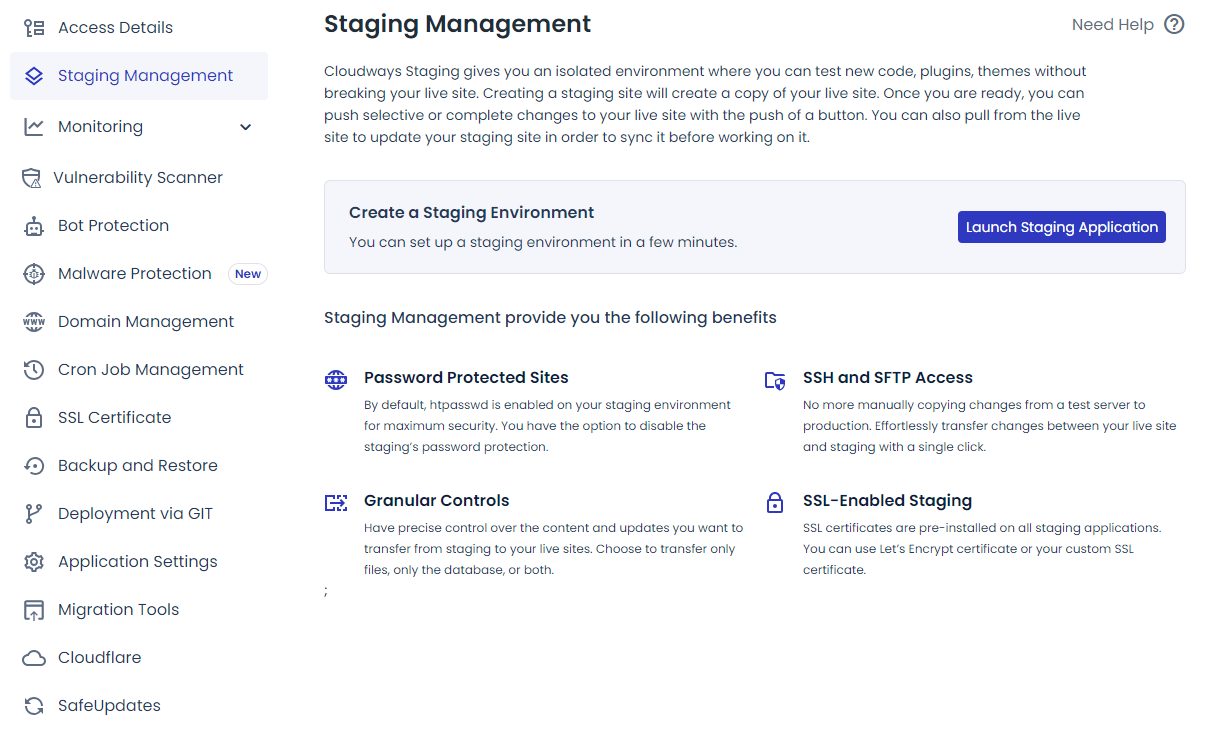Click the Need Help link
The width and height of the screenshot is (1225, 730).
(1113, 25)
